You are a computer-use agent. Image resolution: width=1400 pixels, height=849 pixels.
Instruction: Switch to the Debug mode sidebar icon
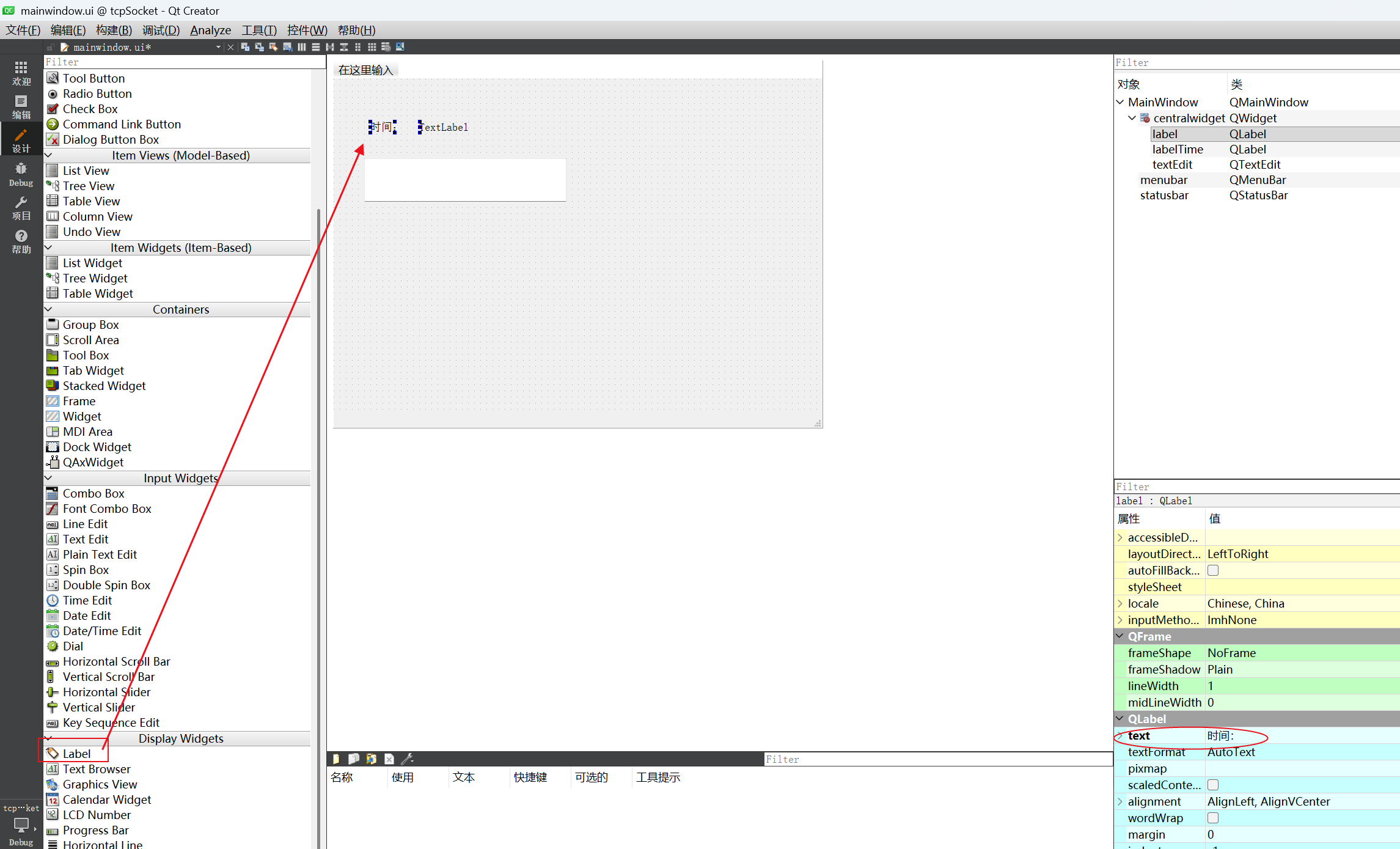coord(21,174)
